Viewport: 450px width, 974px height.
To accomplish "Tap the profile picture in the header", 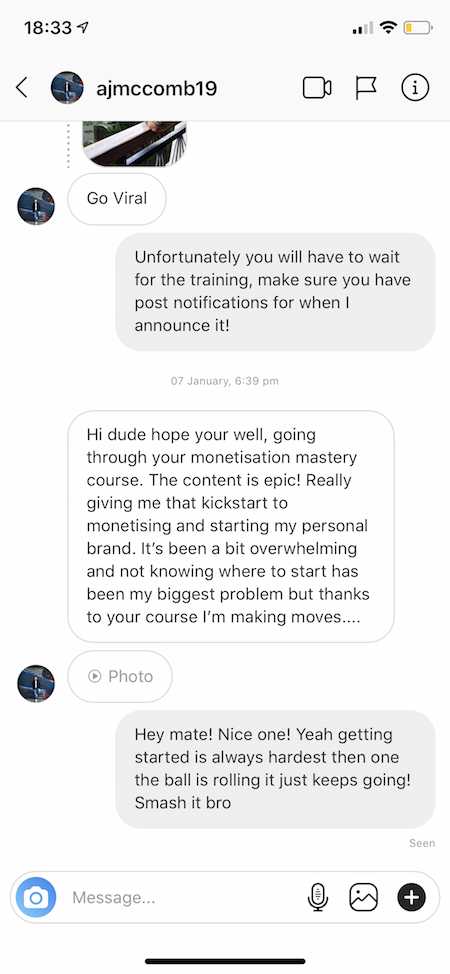I will click(67, 88).
